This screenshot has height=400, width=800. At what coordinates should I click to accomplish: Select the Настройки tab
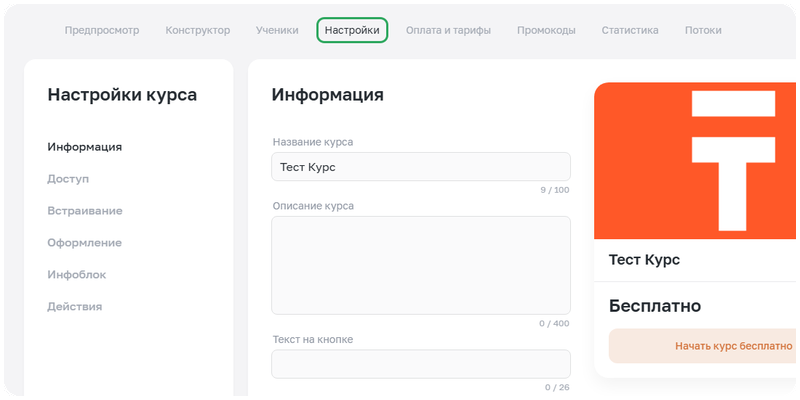[x=352, y=30]
